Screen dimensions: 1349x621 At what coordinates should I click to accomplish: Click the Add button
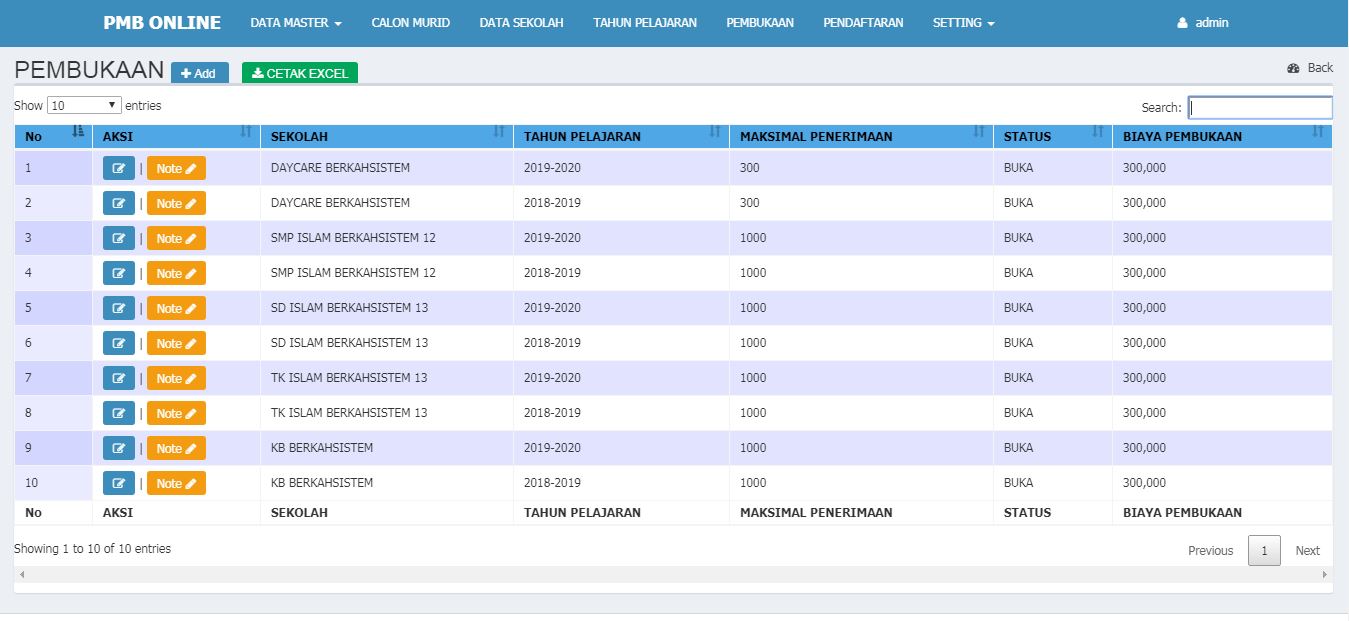point(199,73)
